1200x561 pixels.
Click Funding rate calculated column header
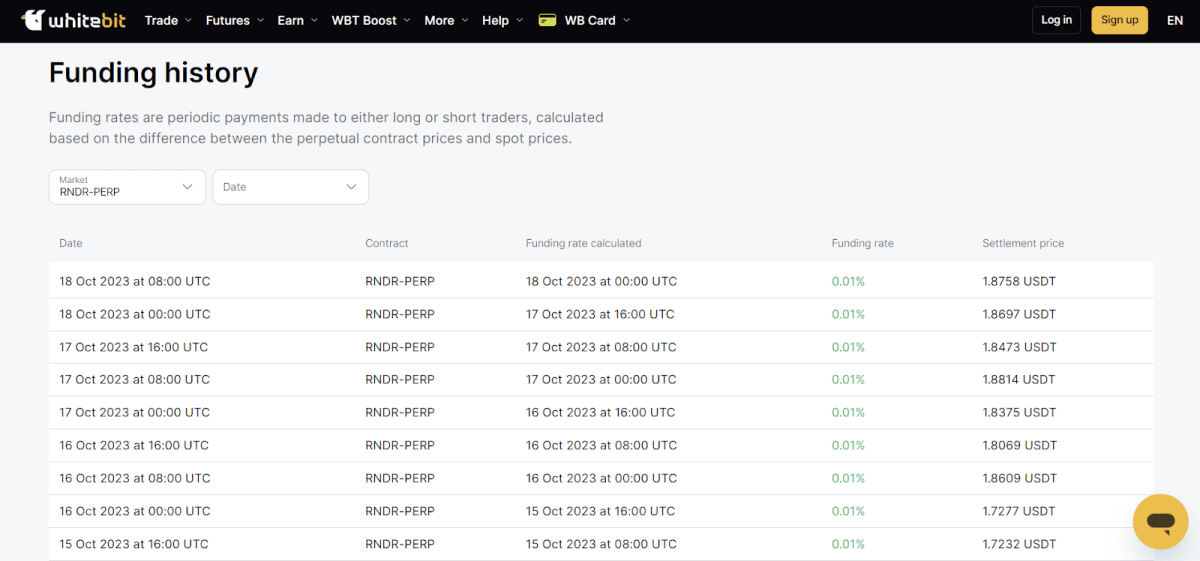tap(584, 243)
